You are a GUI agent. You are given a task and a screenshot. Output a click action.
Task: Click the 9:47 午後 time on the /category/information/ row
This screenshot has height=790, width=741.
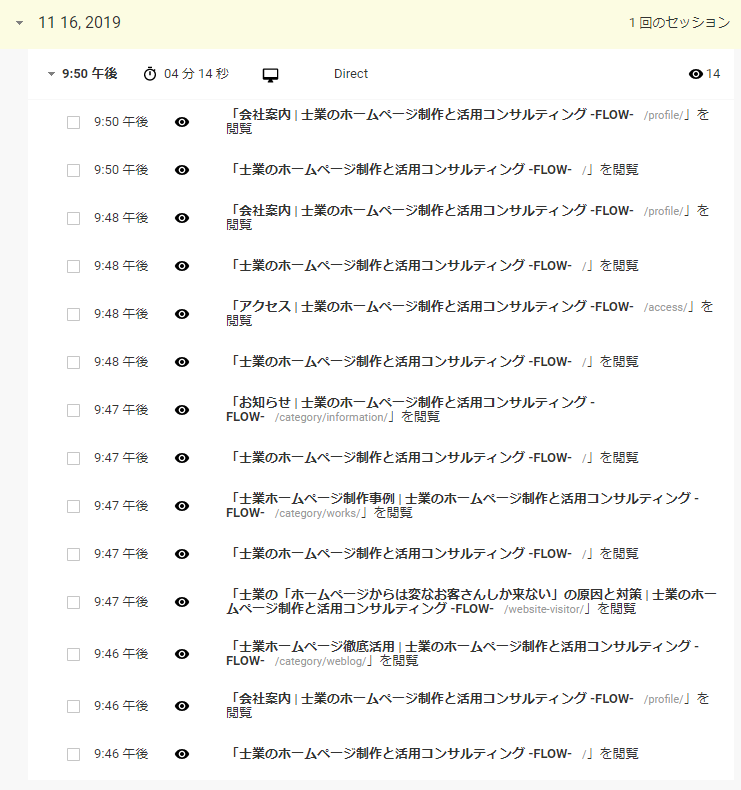[x=121, y=410]
